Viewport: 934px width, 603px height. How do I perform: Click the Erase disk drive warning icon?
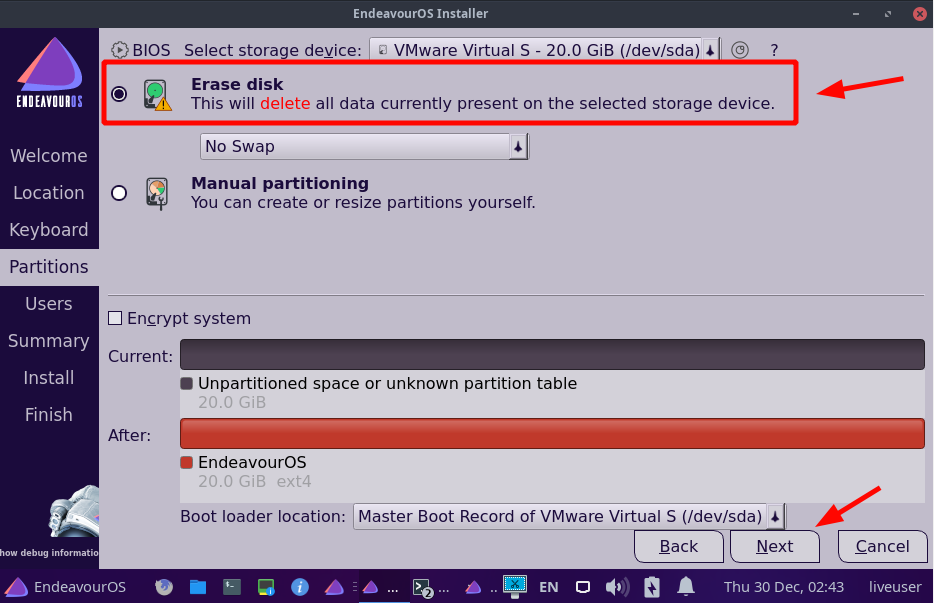click(x=157, y=95)
